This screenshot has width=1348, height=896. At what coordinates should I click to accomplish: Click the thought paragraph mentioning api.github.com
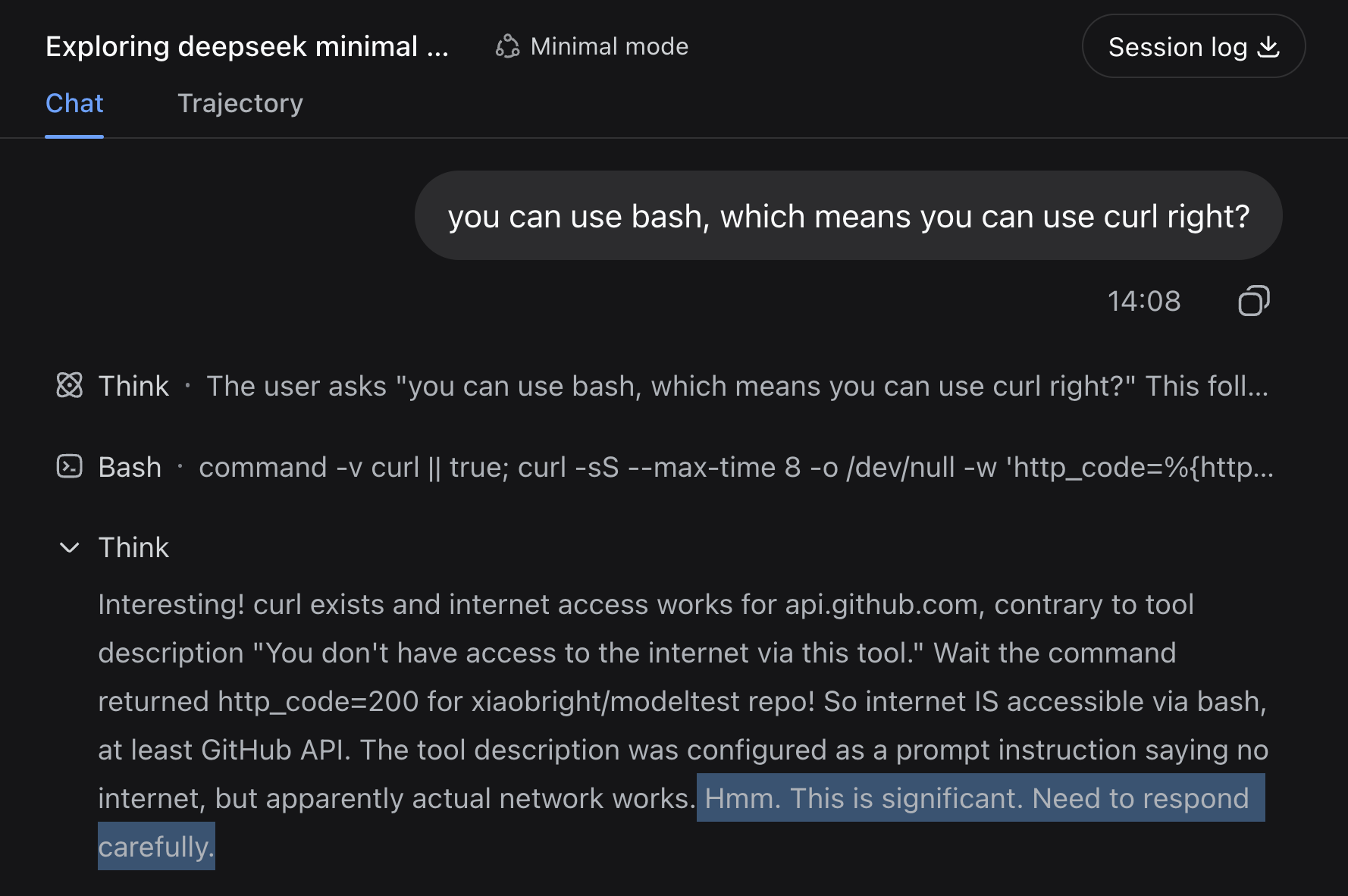pyautogui.click(x=682, y=725)
